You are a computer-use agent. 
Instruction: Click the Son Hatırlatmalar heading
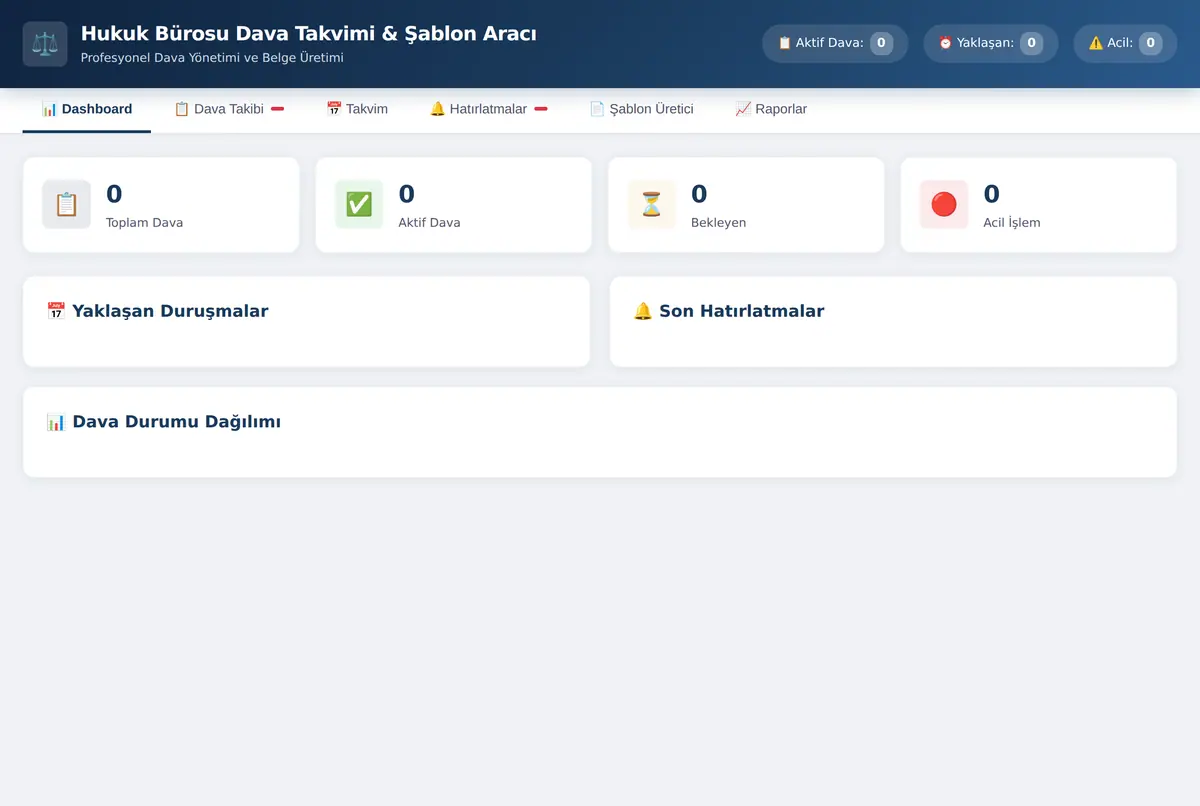(729, 311)
